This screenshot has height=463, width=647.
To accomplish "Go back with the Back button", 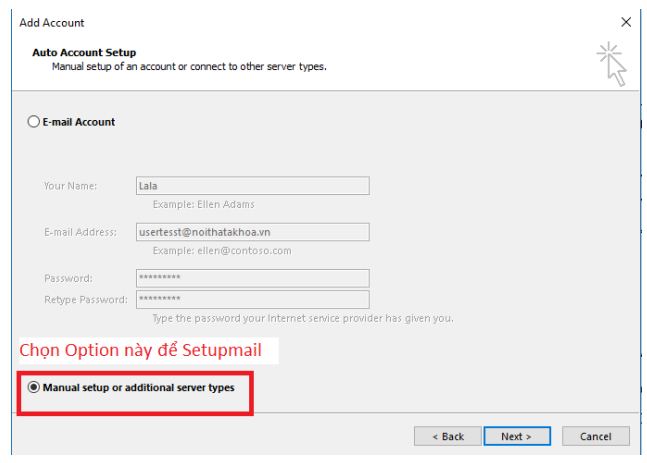I will point(447,436).
